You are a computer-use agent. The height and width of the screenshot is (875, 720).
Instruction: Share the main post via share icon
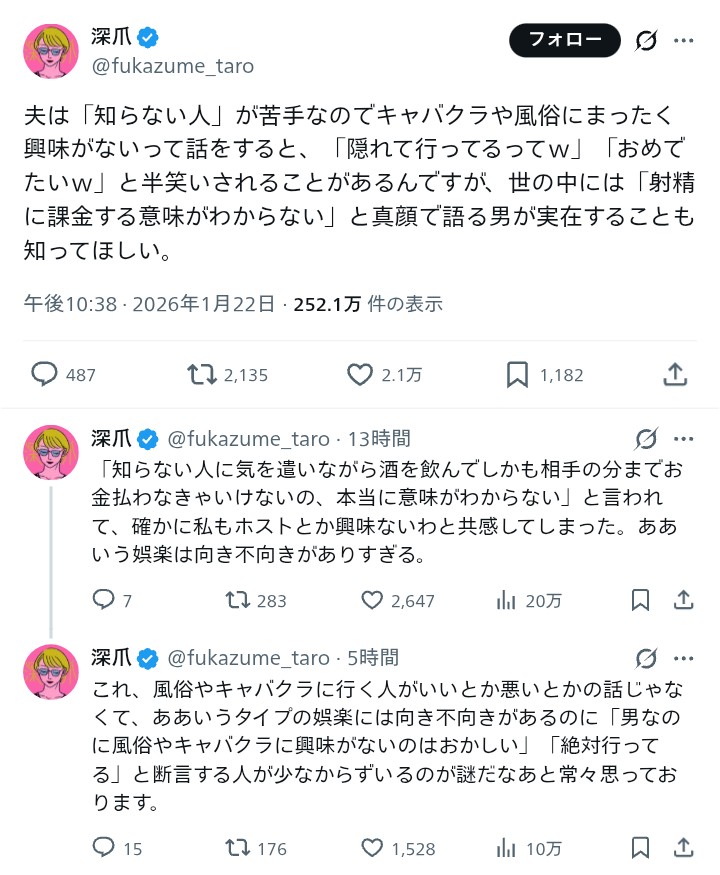[675, 374]
